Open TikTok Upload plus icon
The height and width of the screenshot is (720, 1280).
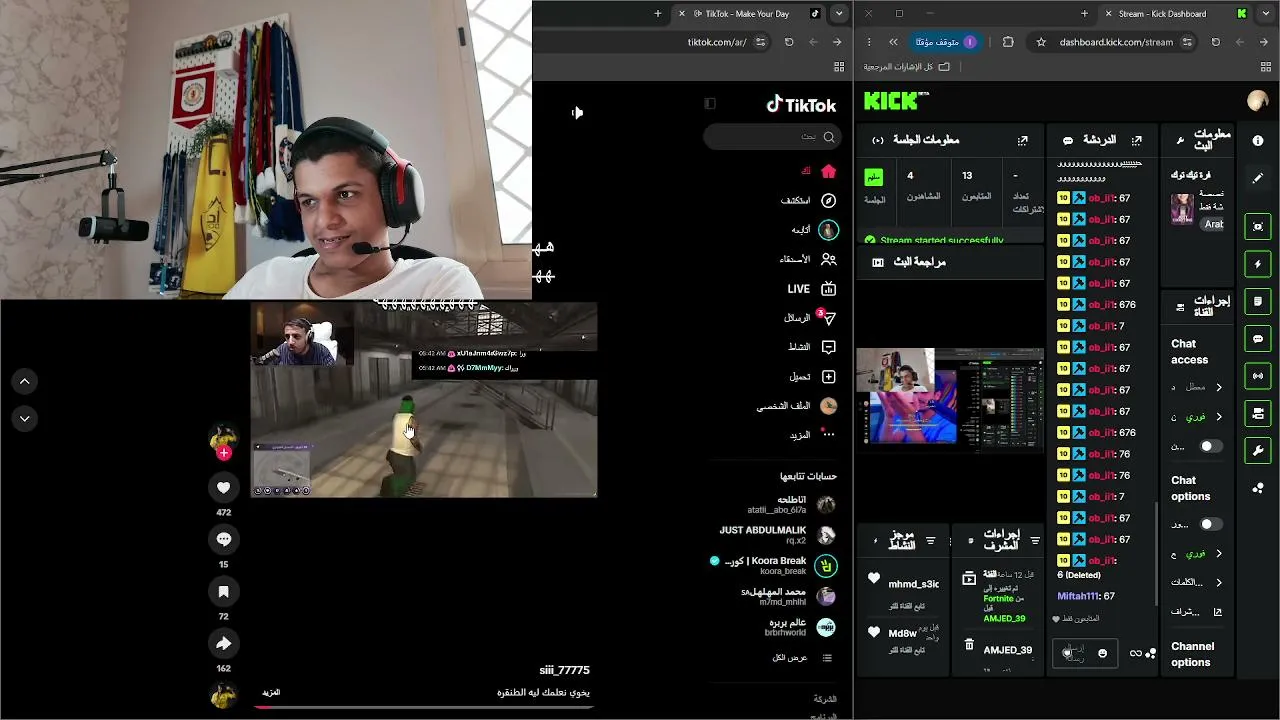[x=828, y=377]
